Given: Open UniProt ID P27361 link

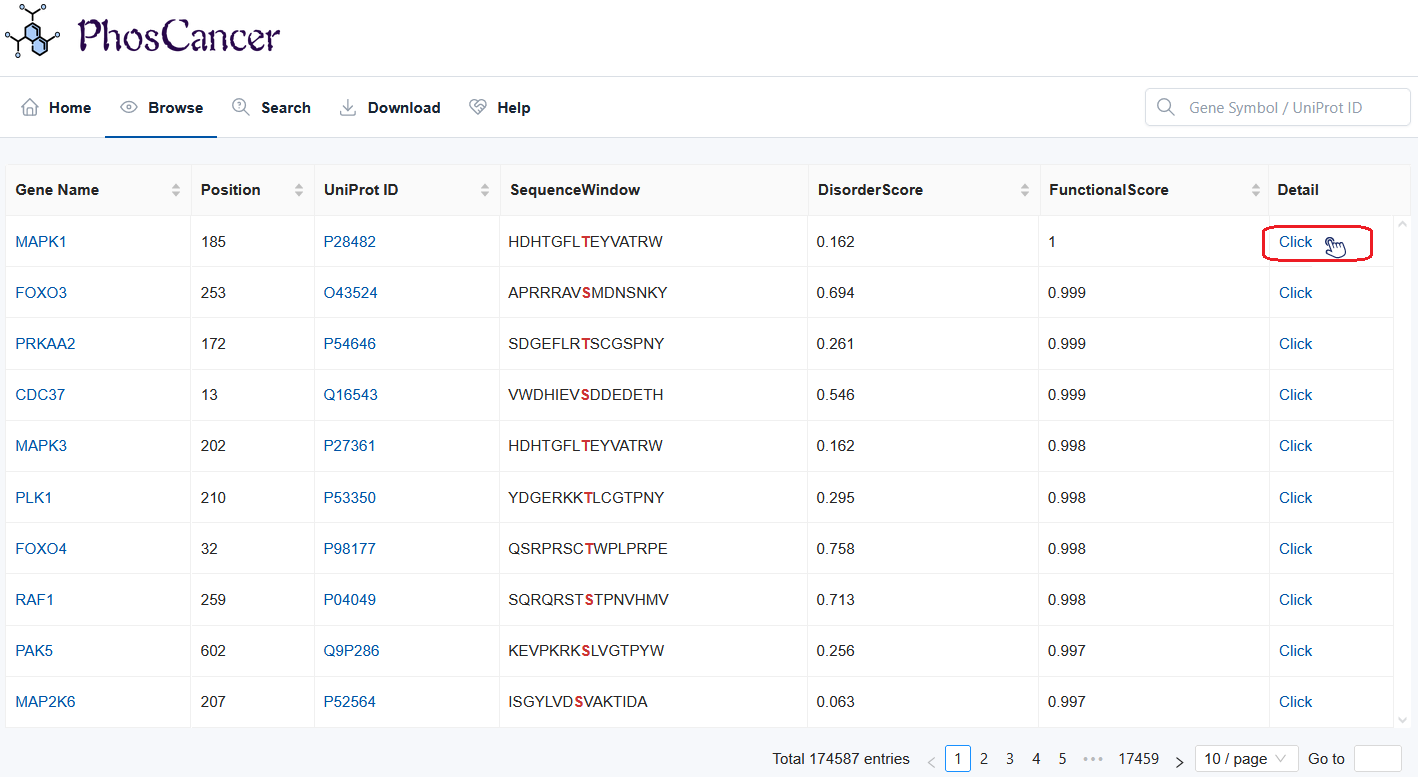Looking at the screenshot, I should click(x=350, y=446).
